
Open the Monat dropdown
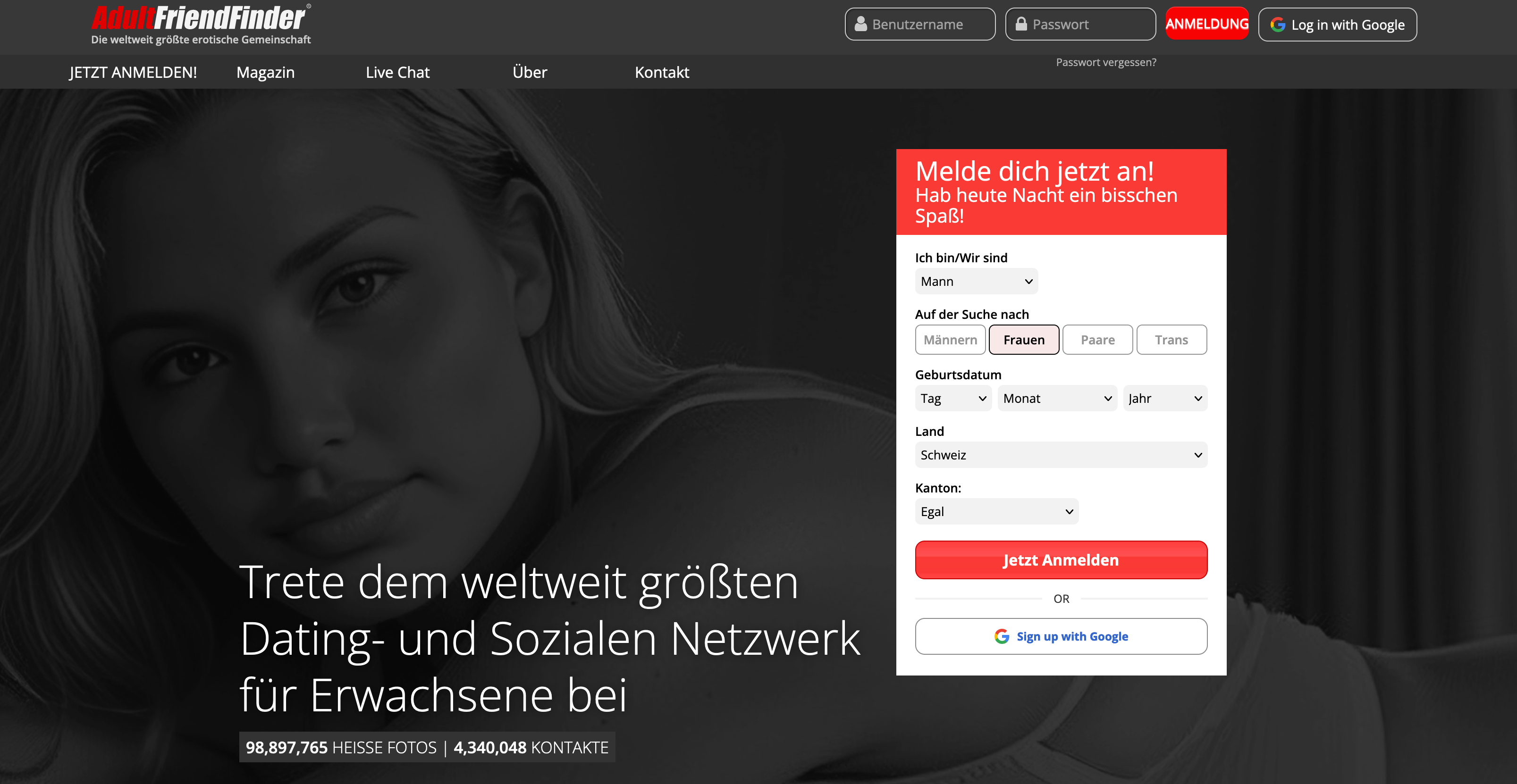click(x=1057, y=399)
